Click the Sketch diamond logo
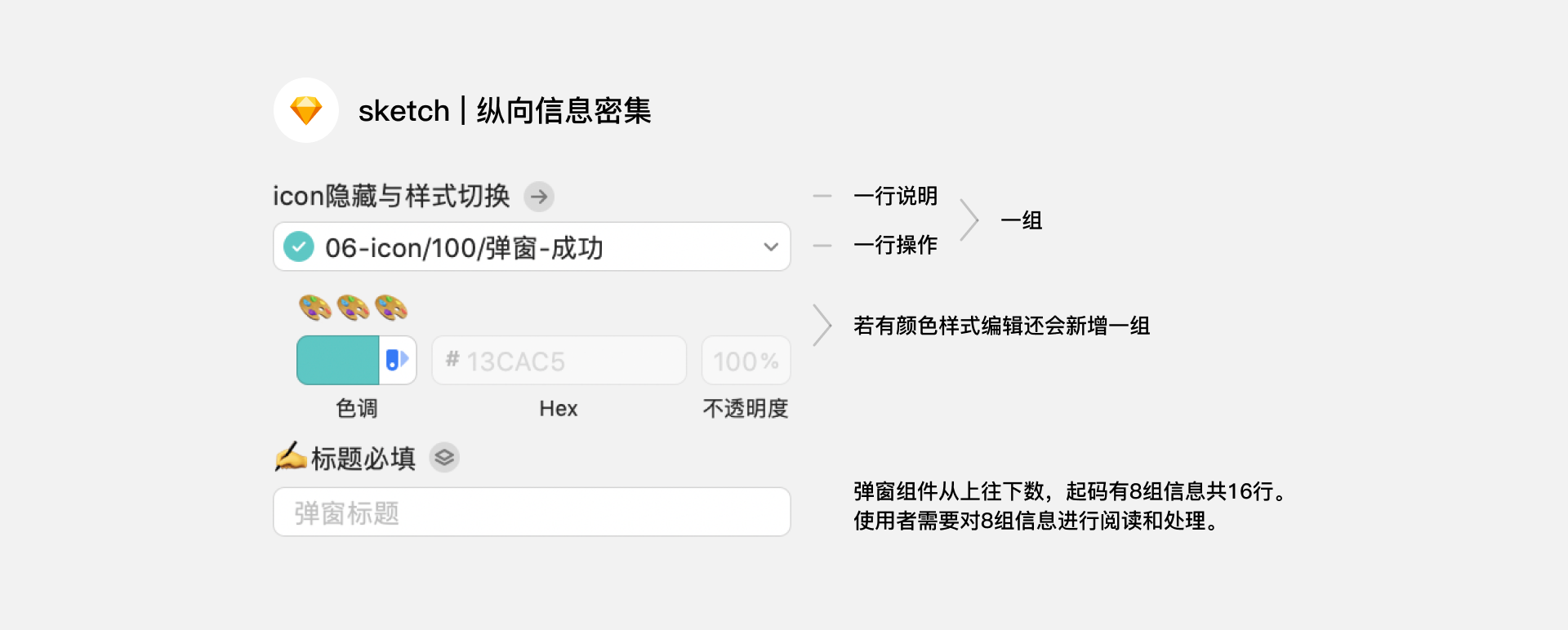The width and height of the screenshot is (1568, 630). (x=306, y=110)
